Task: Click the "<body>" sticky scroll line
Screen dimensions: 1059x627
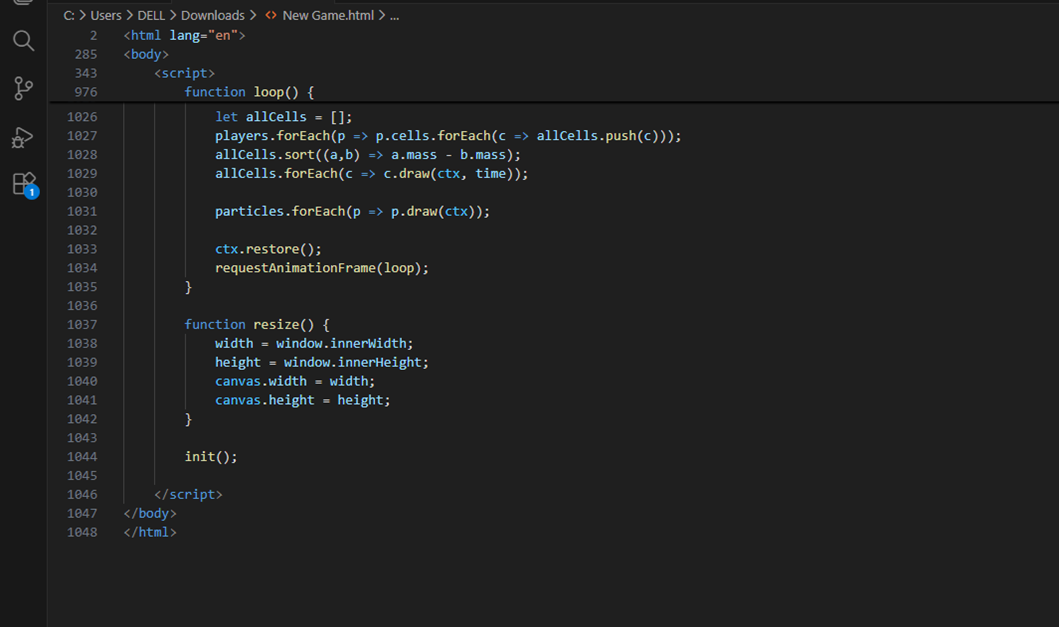Action: (146, 53)
